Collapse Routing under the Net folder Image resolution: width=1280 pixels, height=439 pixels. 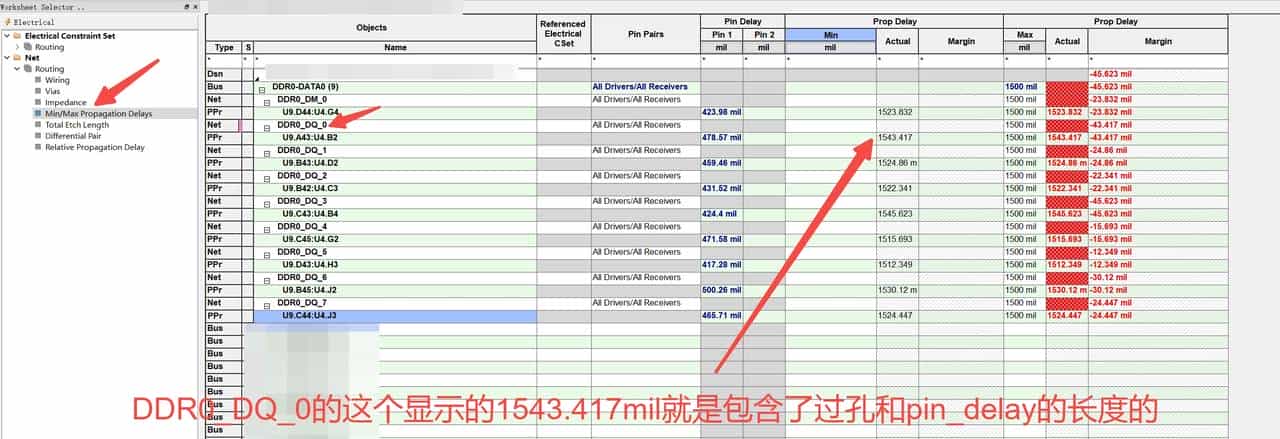click(x=17, y=69)
